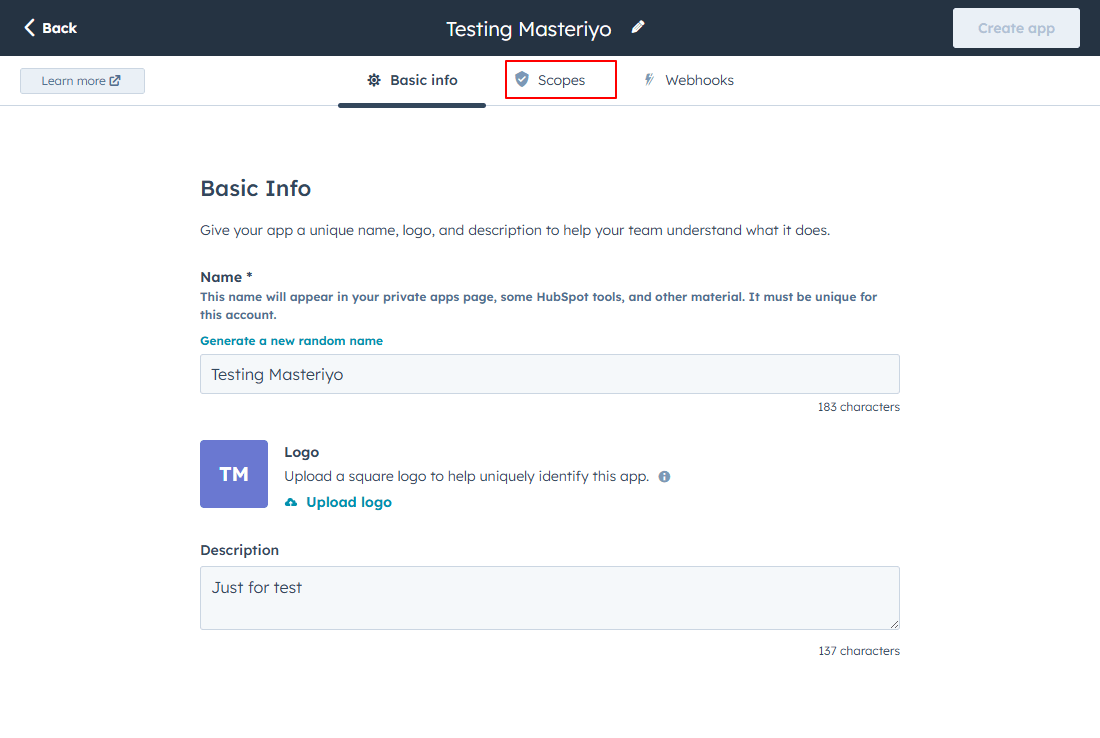
Task: Click the TM logo placeholder thumbnail
Action: click(234, 474)
